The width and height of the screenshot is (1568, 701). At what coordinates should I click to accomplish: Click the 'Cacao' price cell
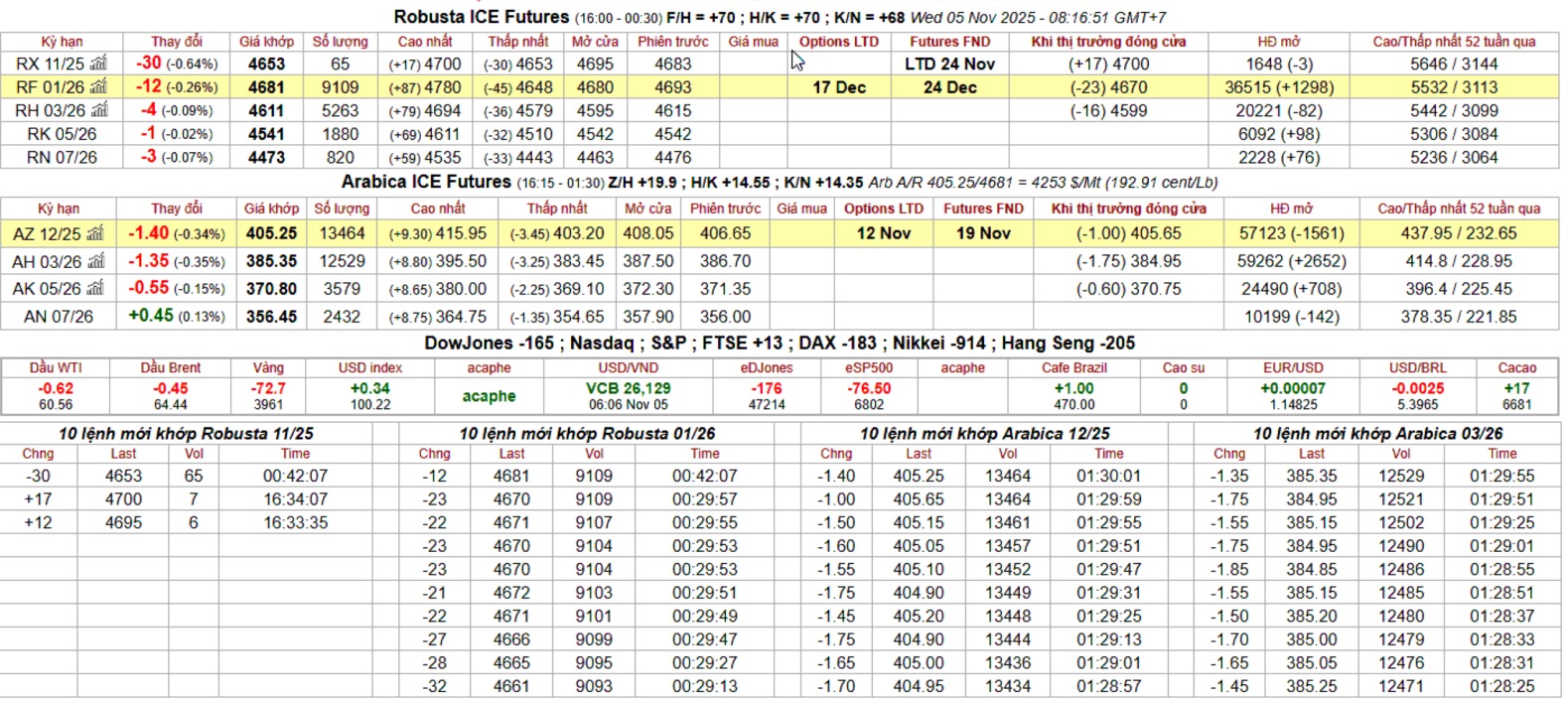pos(1515,396)
